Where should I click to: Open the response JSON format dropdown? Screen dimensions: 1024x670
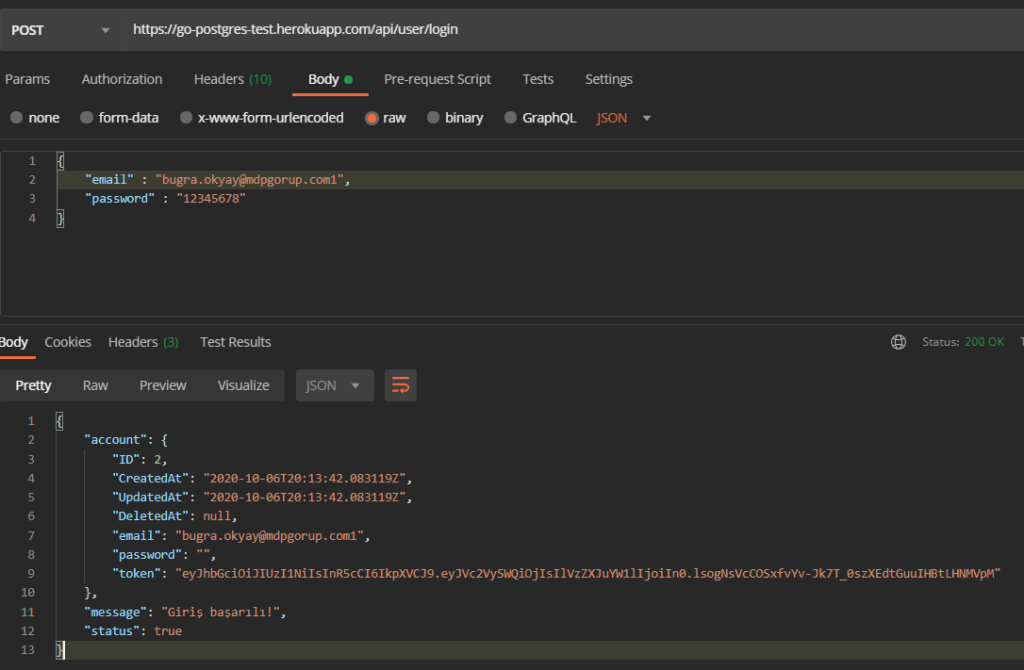tap(334, 385)
